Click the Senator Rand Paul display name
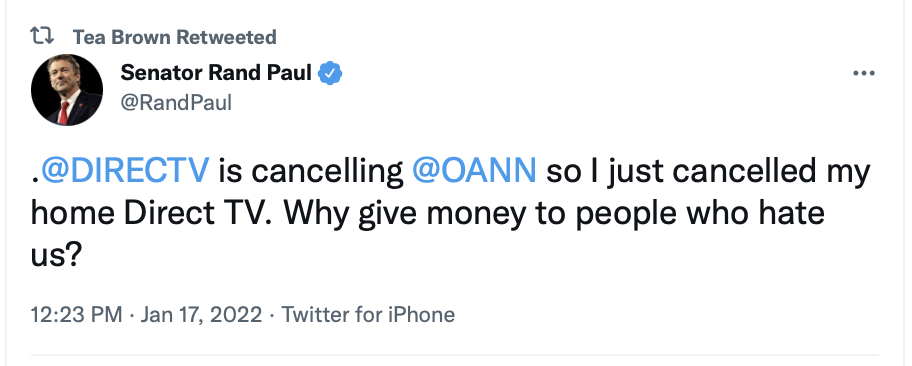912x366 pixels. point(216,73)
